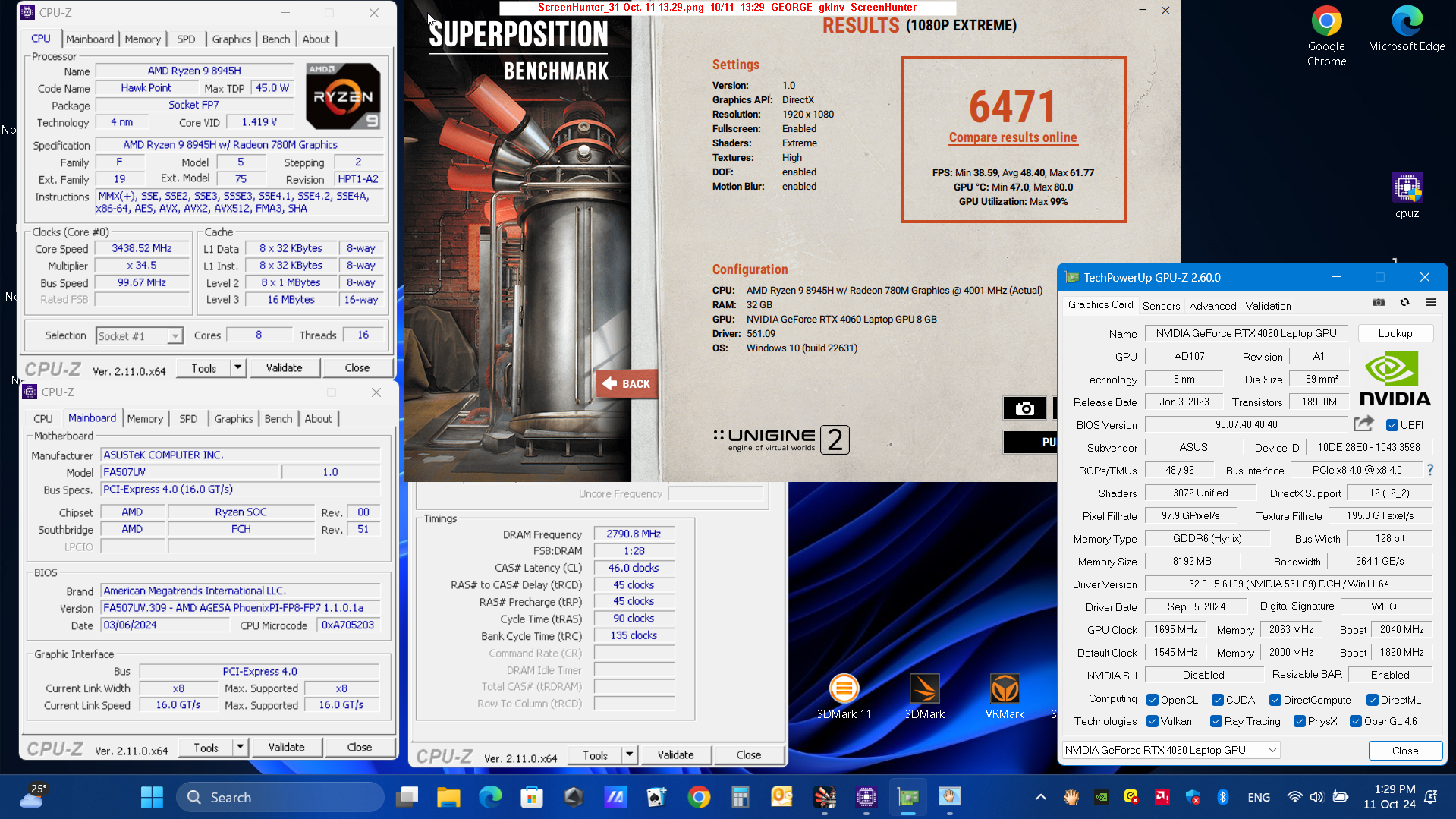This screenshot has width=1456, height=819.
Task: Open the GPU selection dropdown in GPU-Z
Action: click(1171, 750)
